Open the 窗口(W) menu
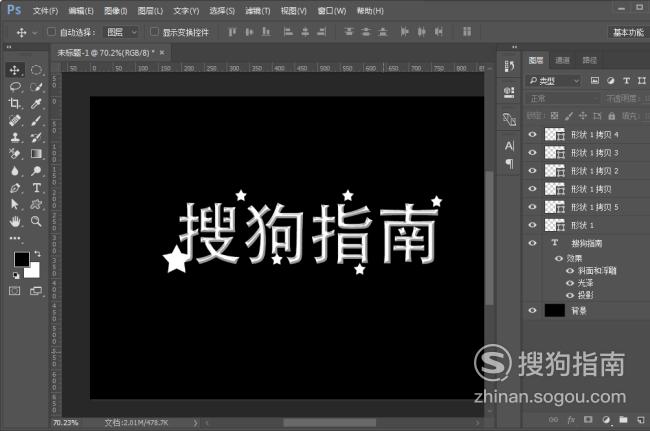 click(332, 11)
